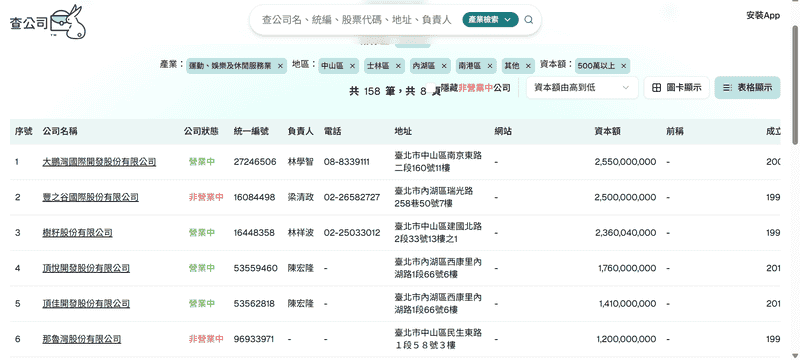
Task: Click unified number 27246506
Action: [x=255, y=162]
